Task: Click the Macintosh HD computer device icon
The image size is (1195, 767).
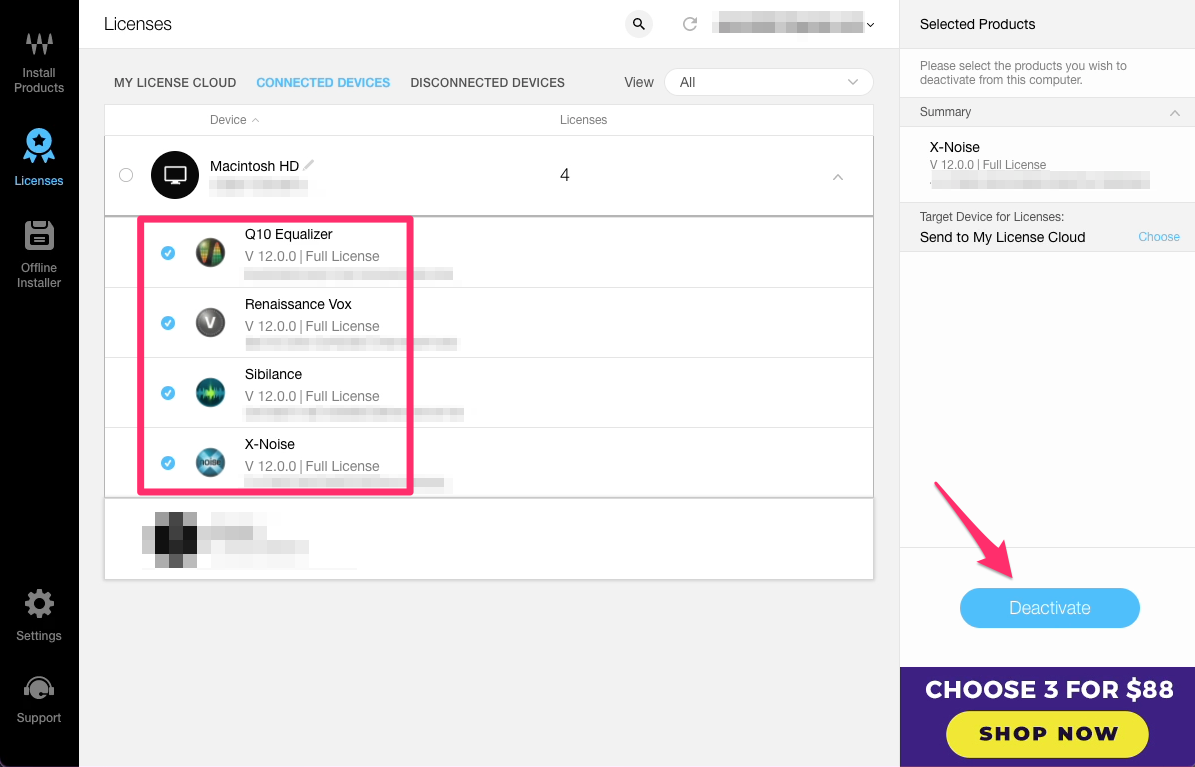Action: coord(175,175)
